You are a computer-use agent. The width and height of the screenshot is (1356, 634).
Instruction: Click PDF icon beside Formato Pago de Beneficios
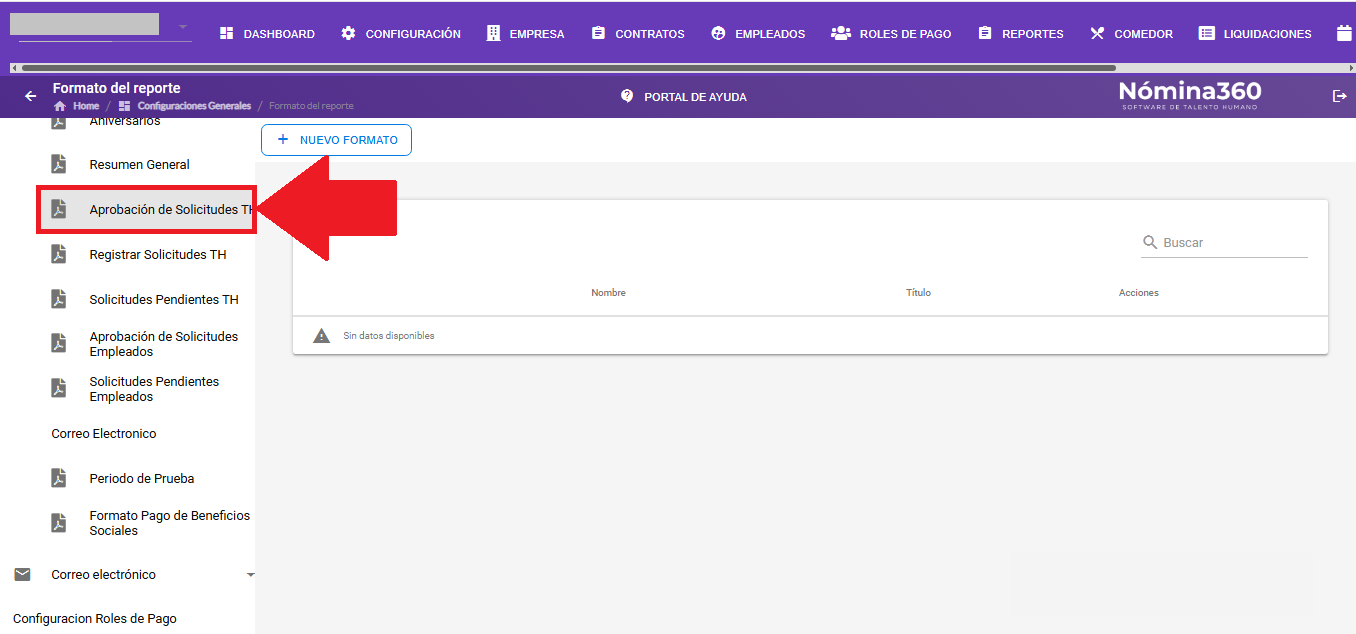[x=59, y=523]
